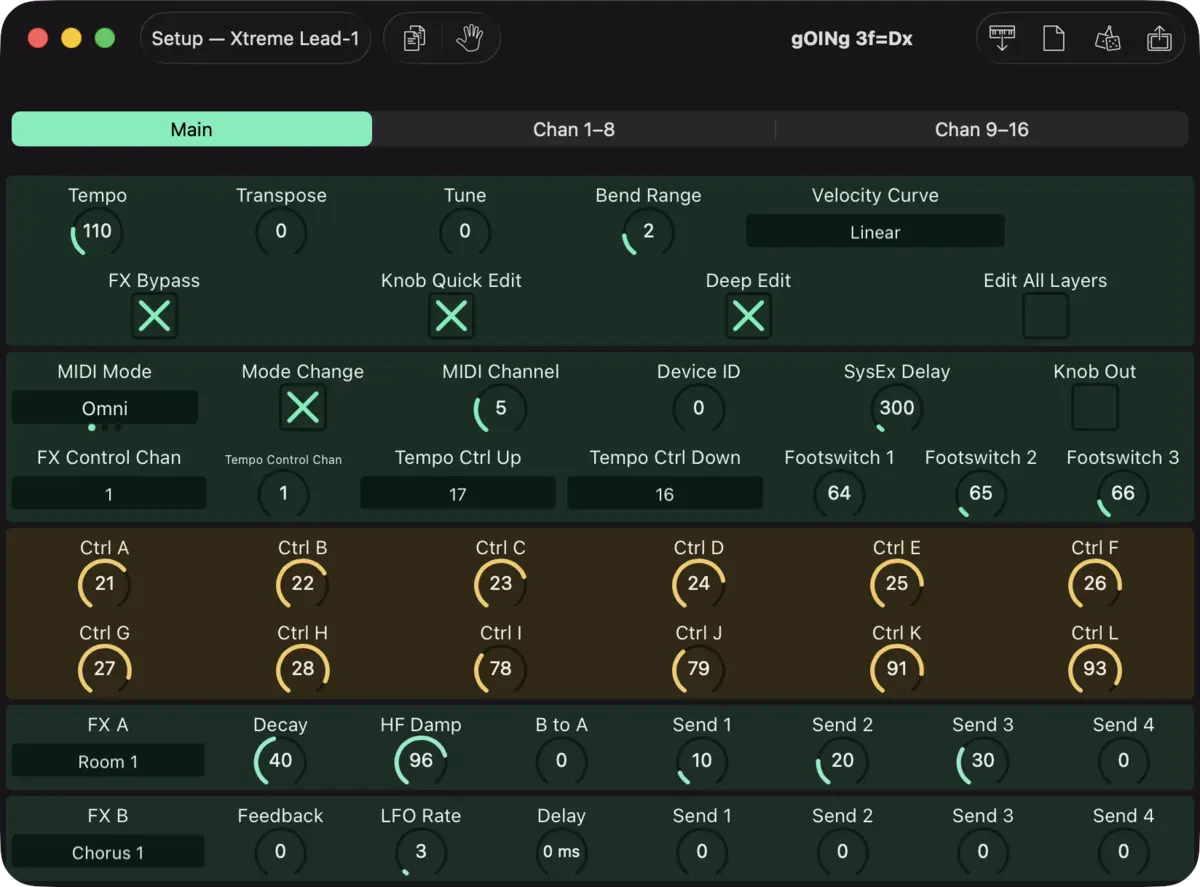Click the hand icon in toolbar
This screenshot has height=887, width=1200.
[x=469, y=39]
